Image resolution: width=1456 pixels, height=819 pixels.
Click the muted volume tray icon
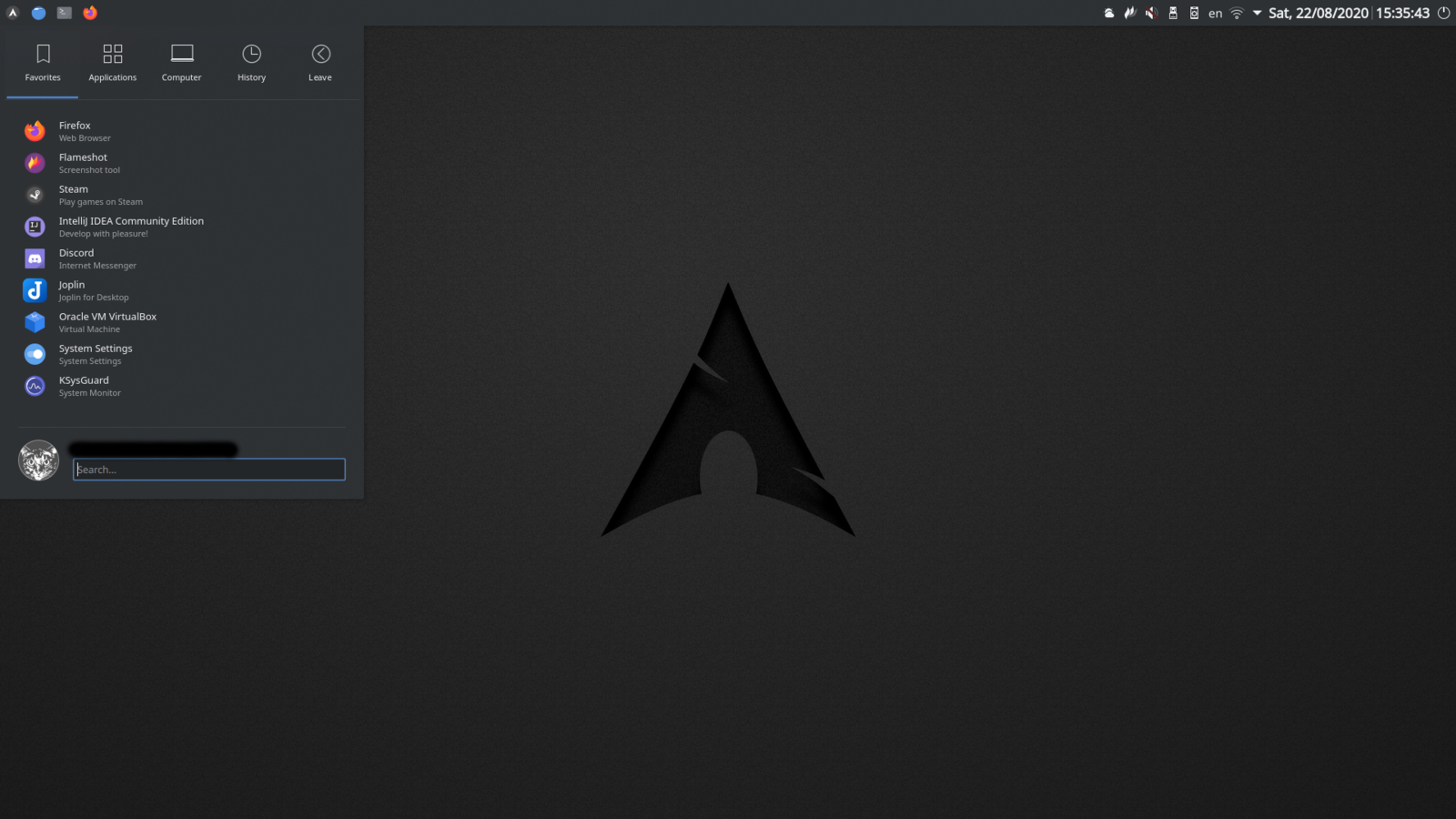[1151, 13]
